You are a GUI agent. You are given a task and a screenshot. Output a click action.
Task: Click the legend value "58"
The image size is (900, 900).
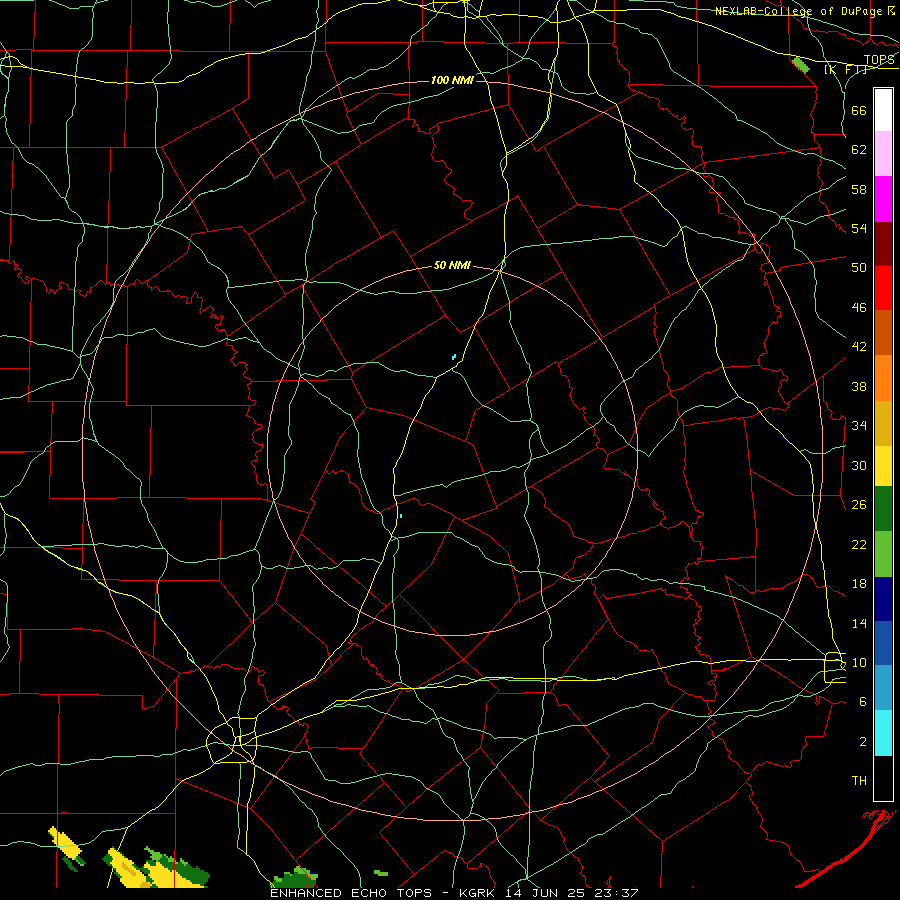(x=859, y=189)
